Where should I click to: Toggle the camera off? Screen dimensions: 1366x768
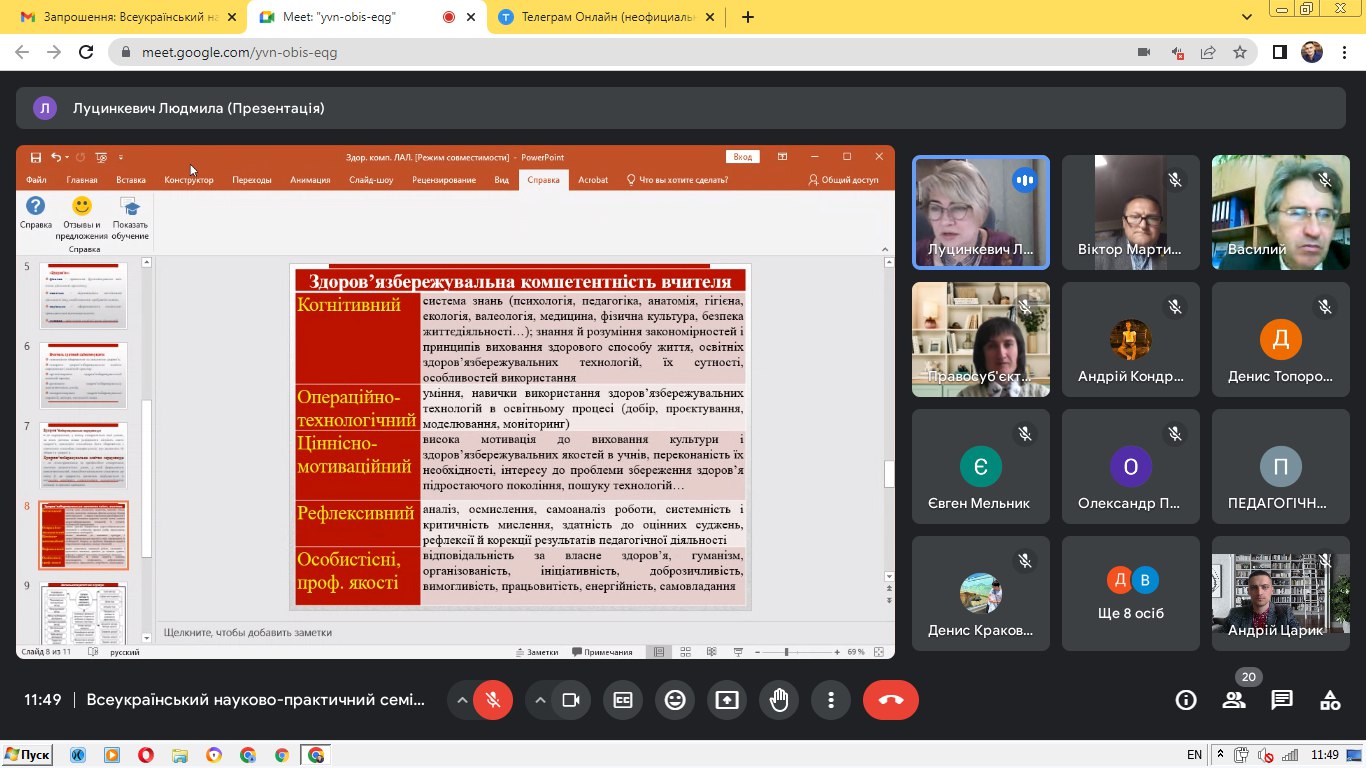(x=571, y=700)
